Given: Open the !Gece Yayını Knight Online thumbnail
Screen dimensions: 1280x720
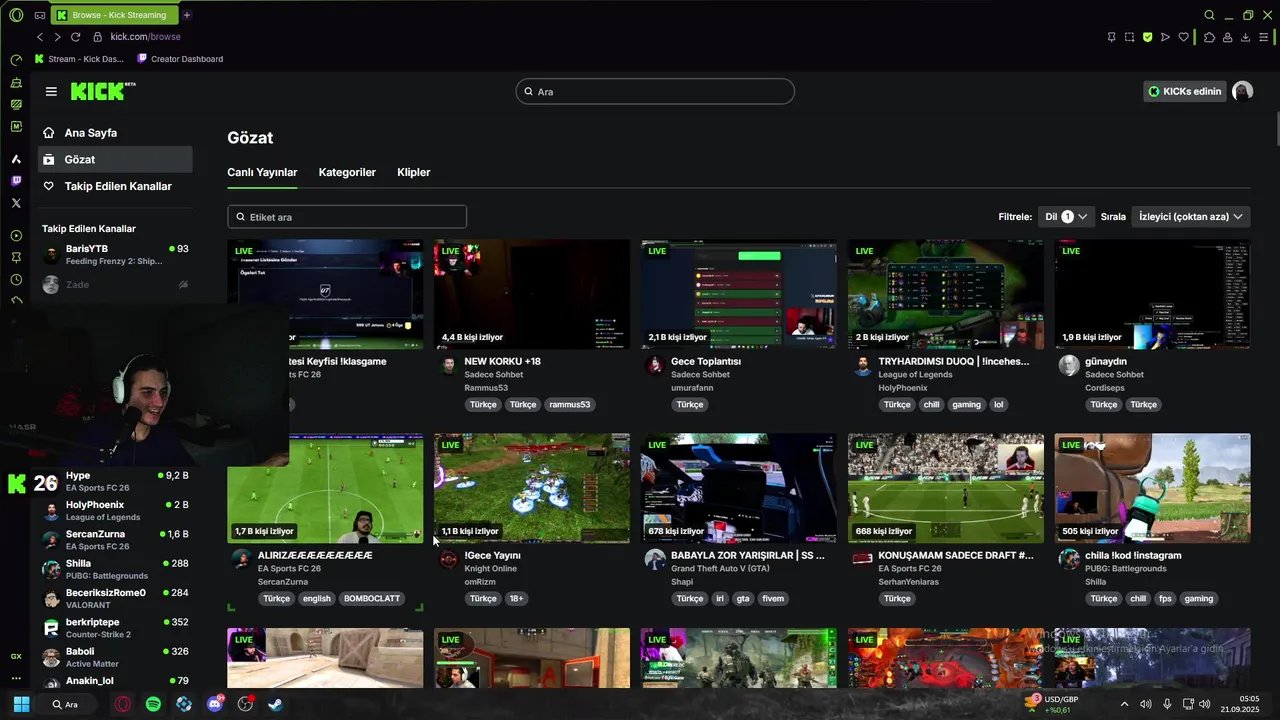Looking at the screenshot, I should click(532, 488).
